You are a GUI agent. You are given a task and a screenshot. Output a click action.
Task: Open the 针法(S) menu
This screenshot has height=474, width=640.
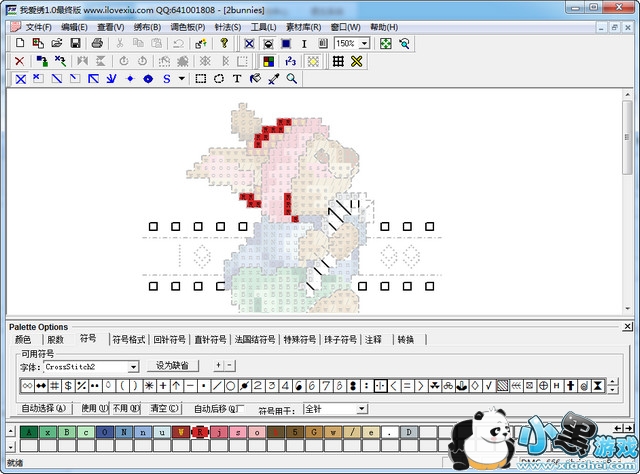click(227, 27)
